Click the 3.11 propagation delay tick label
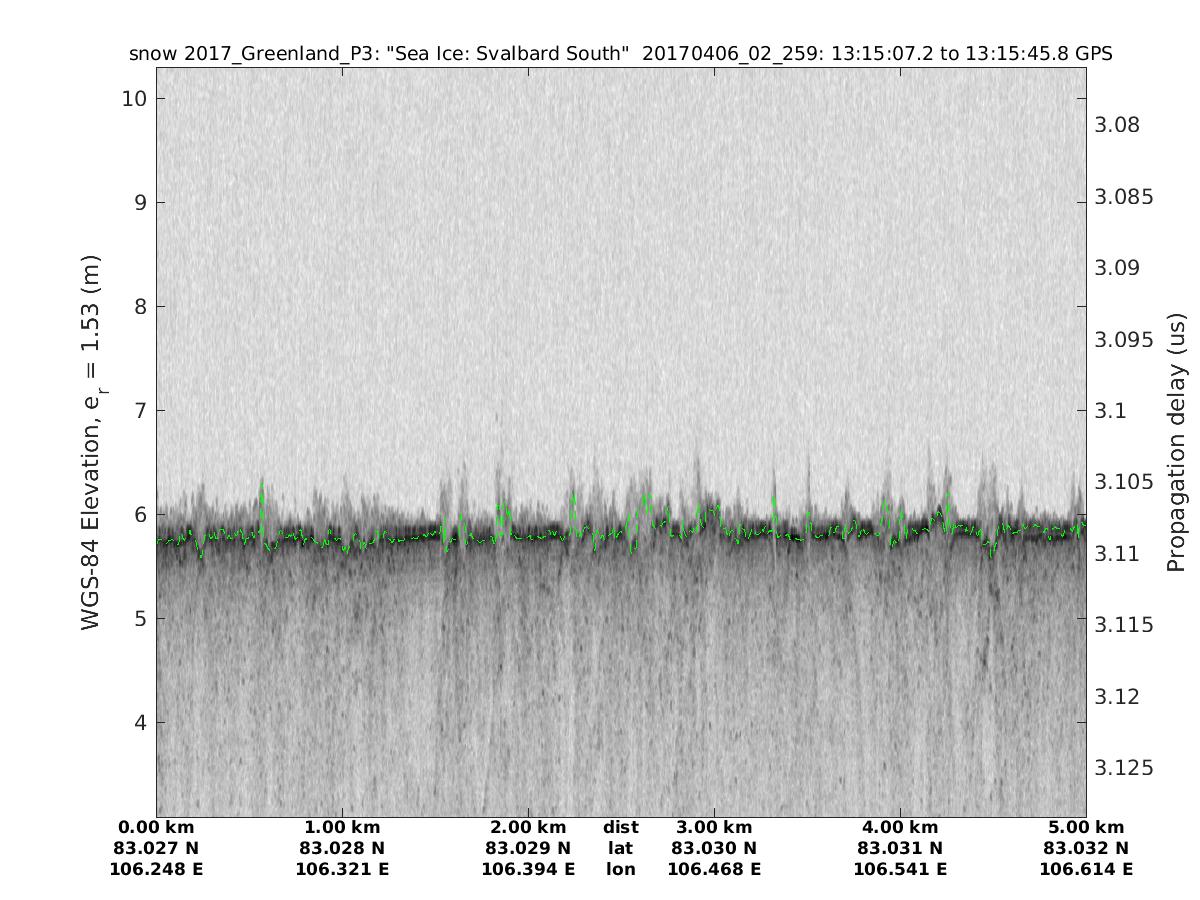 point(1118,554)
